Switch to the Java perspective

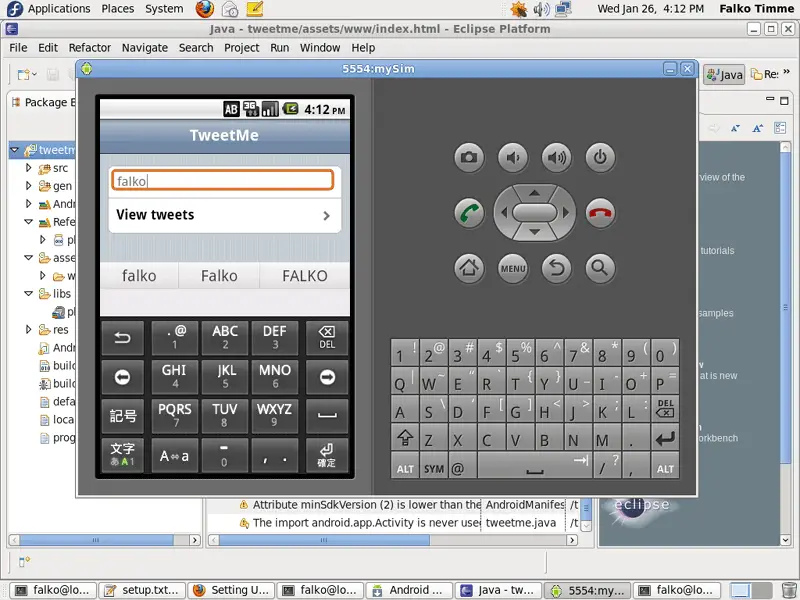[x=724, y=74]
